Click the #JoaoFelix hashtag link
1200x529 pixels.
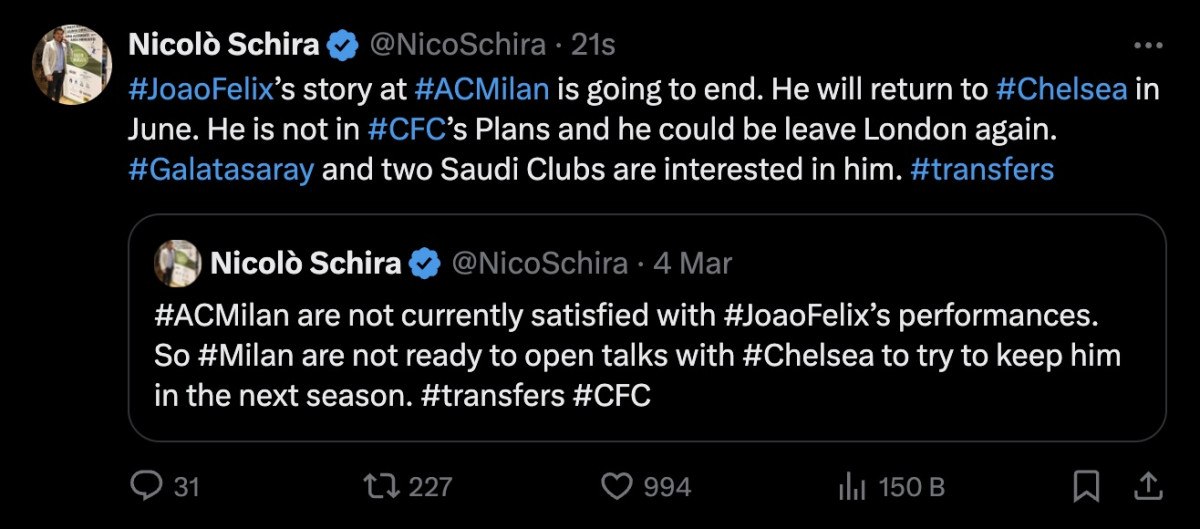tap(201, 88)
